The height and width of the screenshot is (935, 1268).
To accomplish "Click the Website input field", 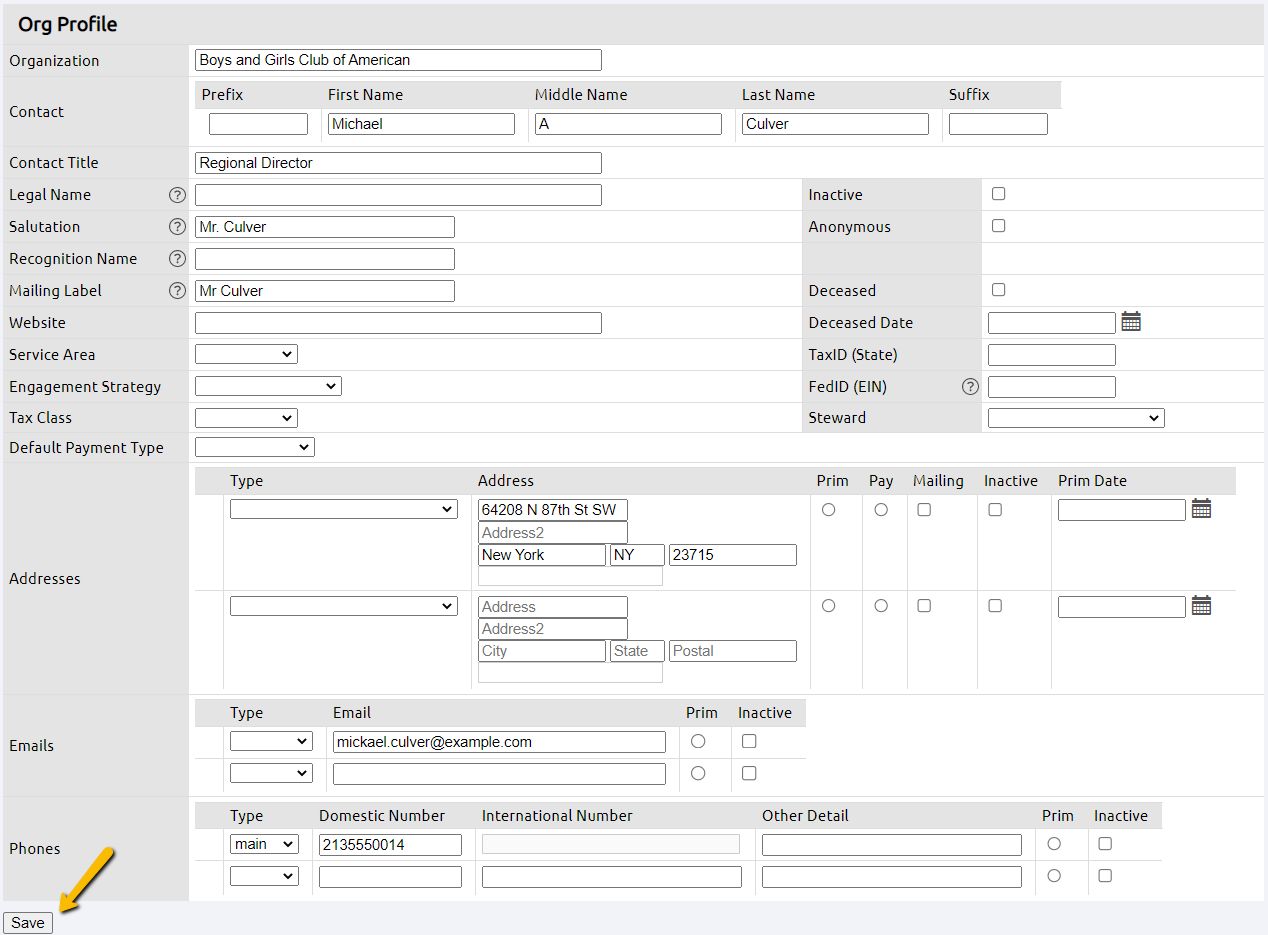I will 398,323.
